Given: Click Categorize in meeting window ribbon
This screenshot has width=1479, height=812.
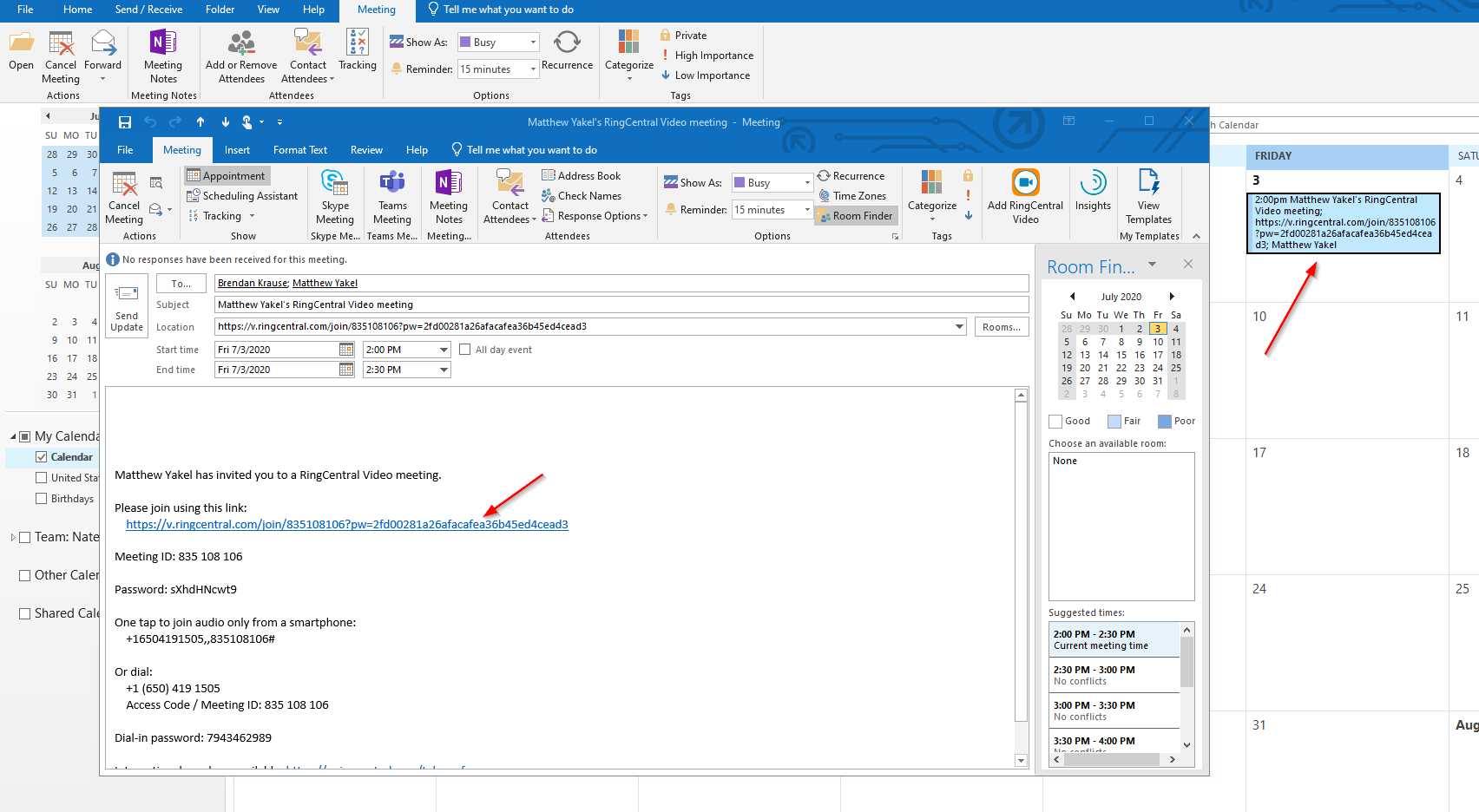Looking at the screenshot, I should coord(932,195).
